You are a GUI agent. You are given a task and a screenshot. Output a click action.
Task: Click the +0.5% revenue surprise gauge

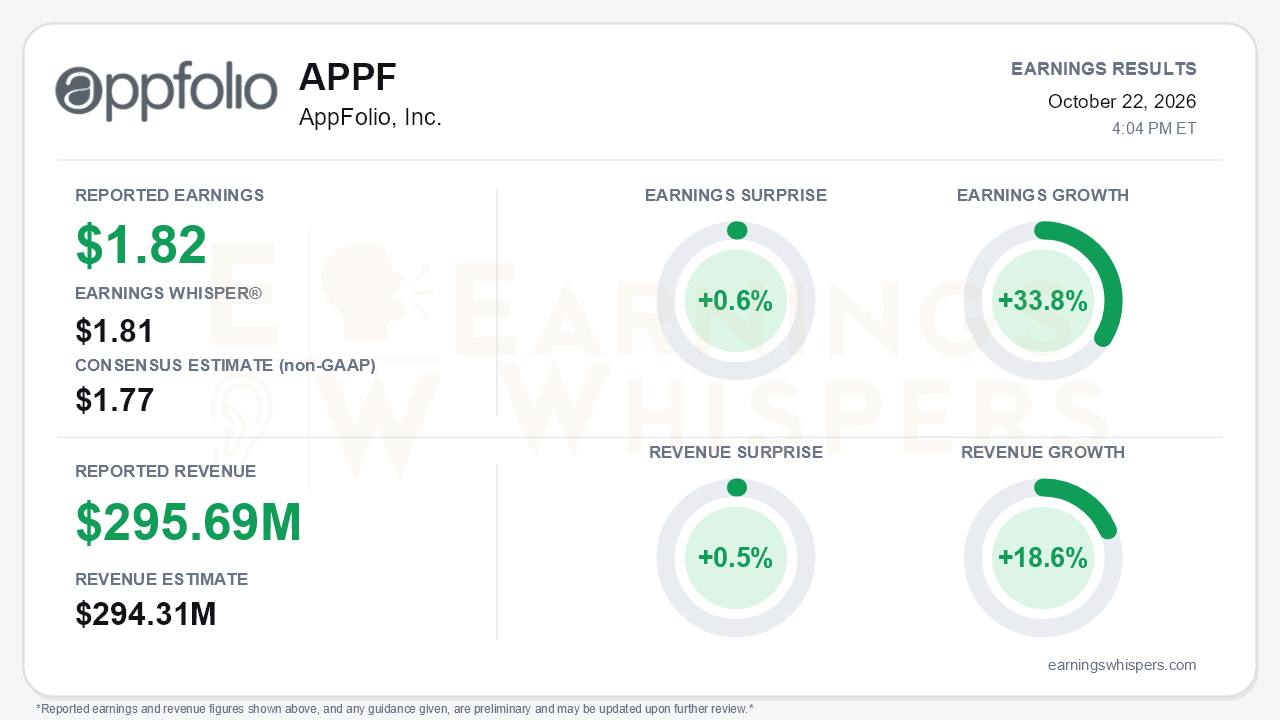click(x=736, y=558)
